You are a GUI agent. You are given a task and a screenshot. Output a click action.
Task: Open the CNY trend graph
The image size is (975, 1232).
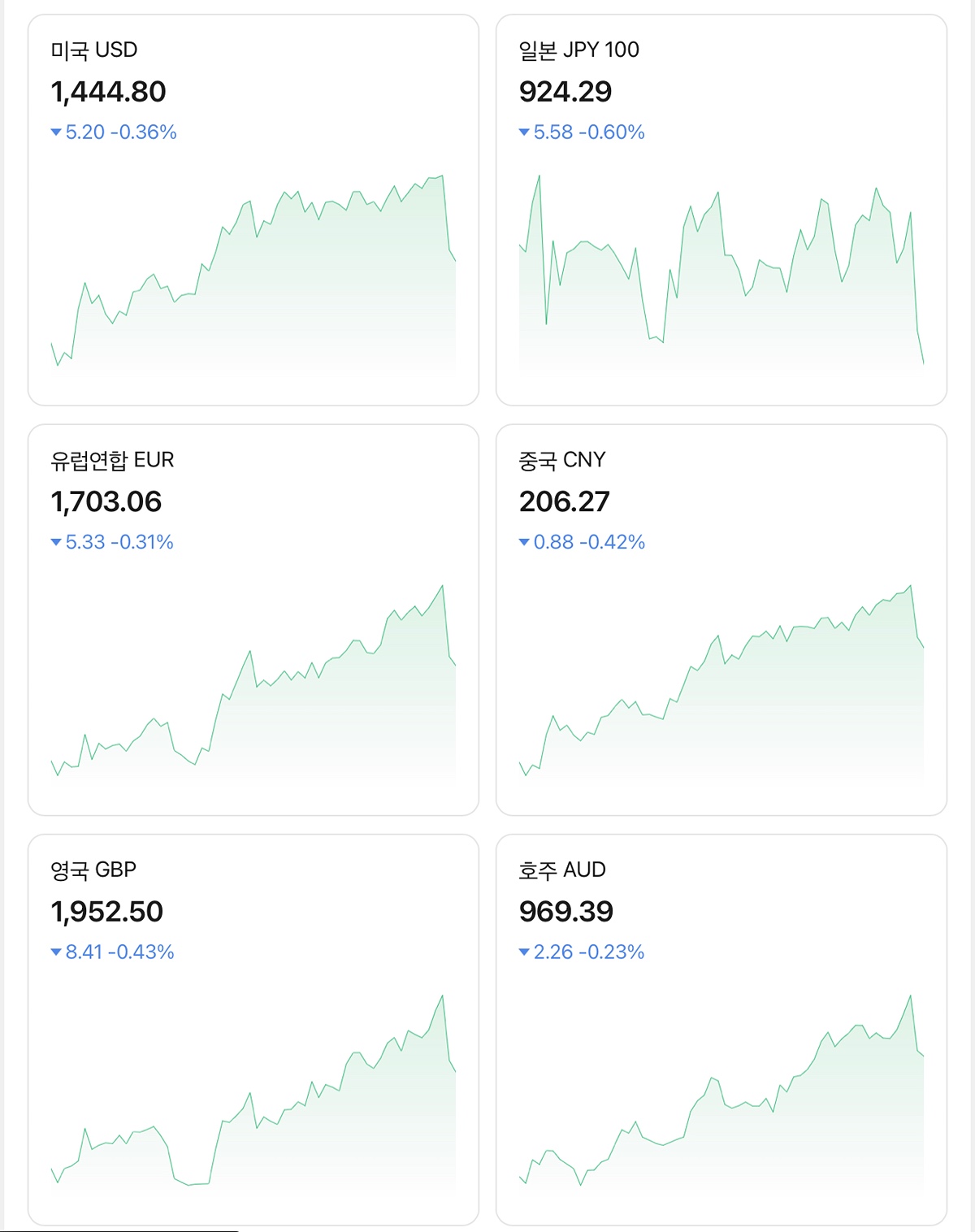[721, 687]
